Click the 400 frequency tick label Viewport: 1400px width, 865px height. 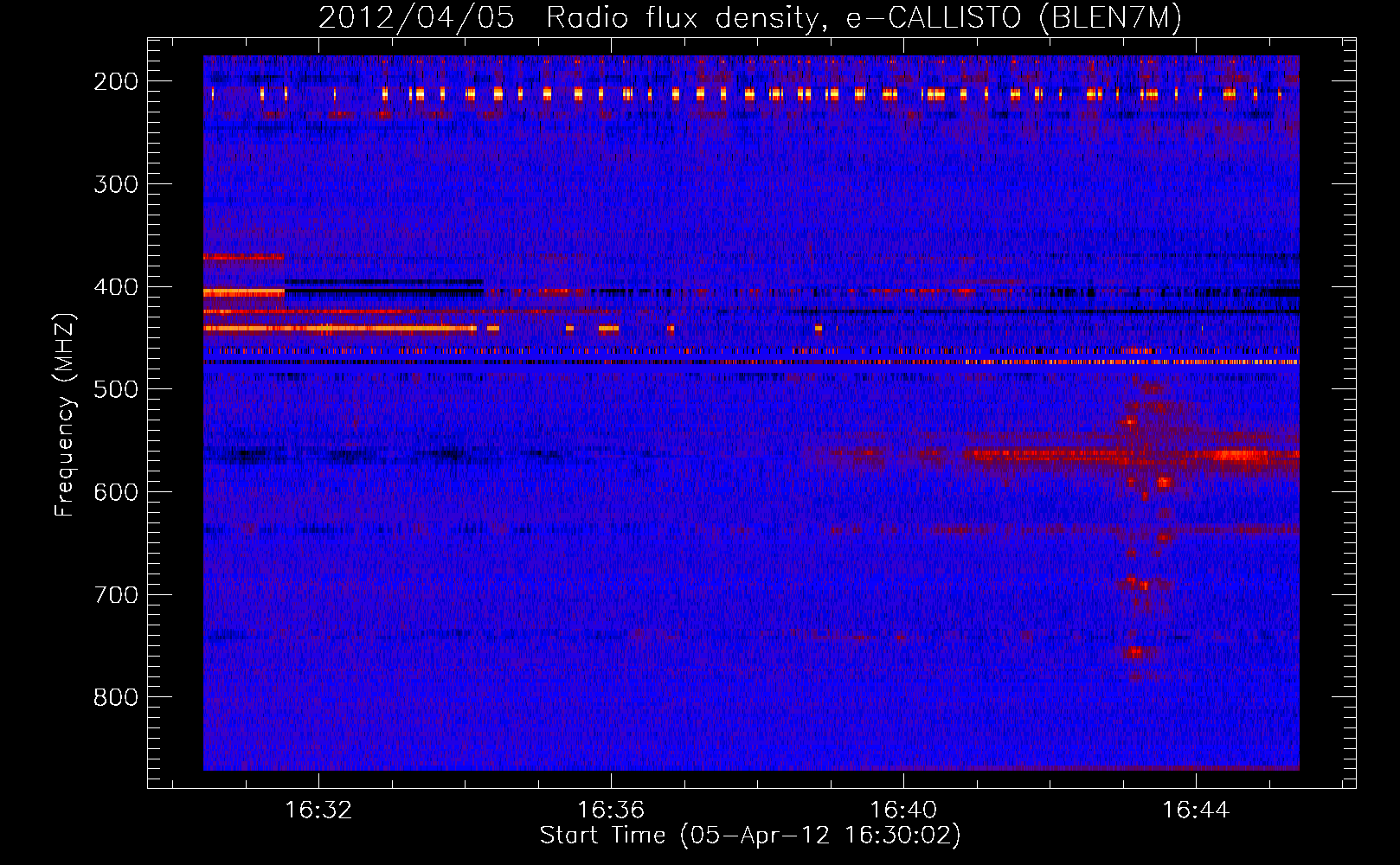tap(116, 287)
